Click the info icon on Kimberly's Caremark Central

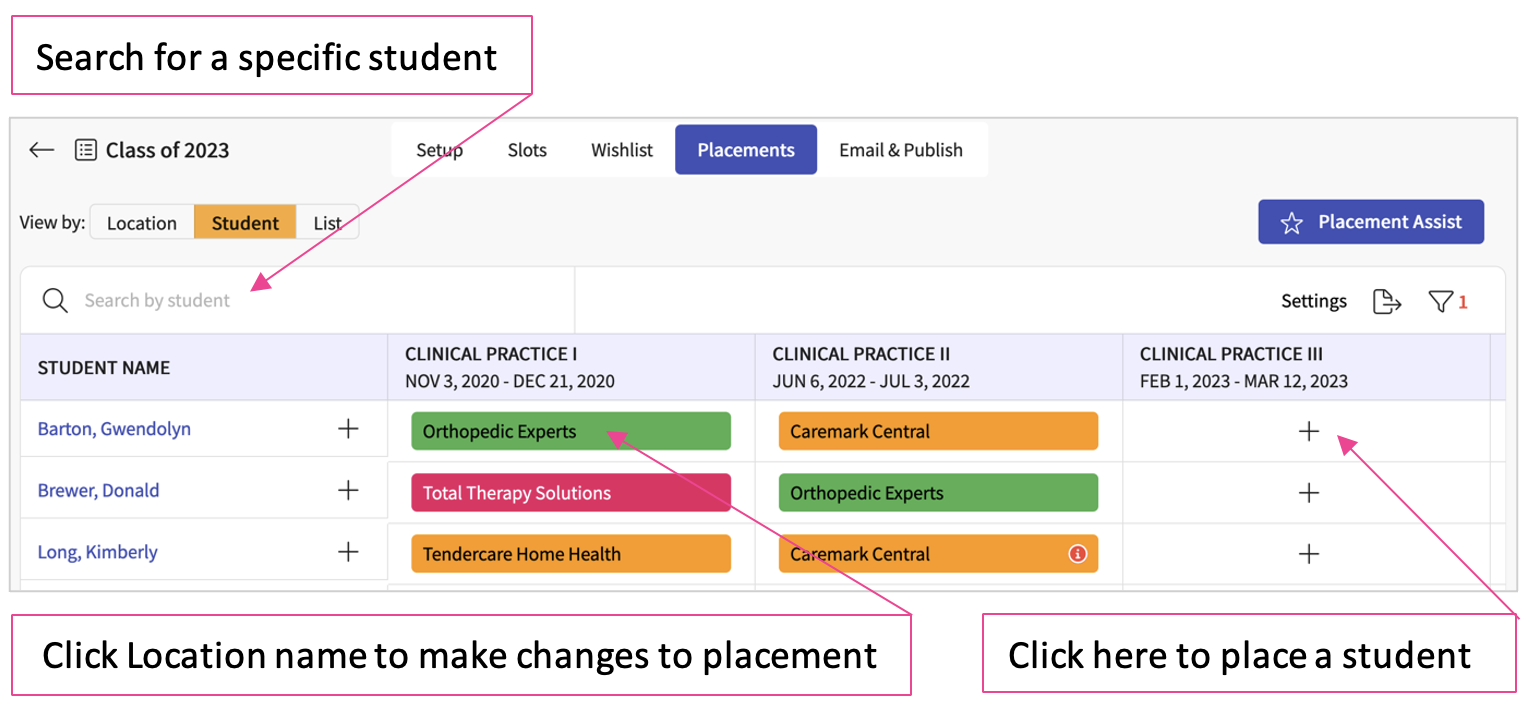pos(1077,554)
